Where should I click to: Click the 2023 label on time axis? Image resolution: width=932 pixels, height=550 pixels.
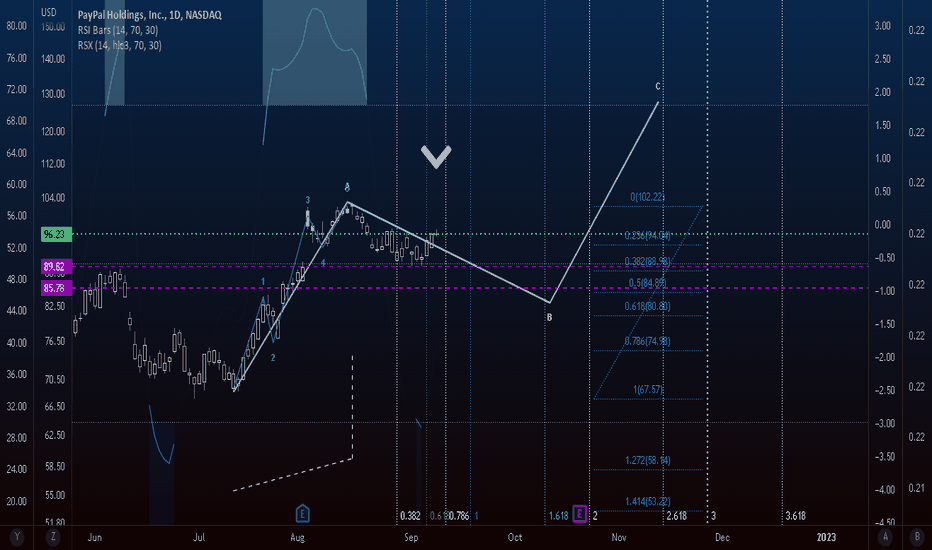826,537
